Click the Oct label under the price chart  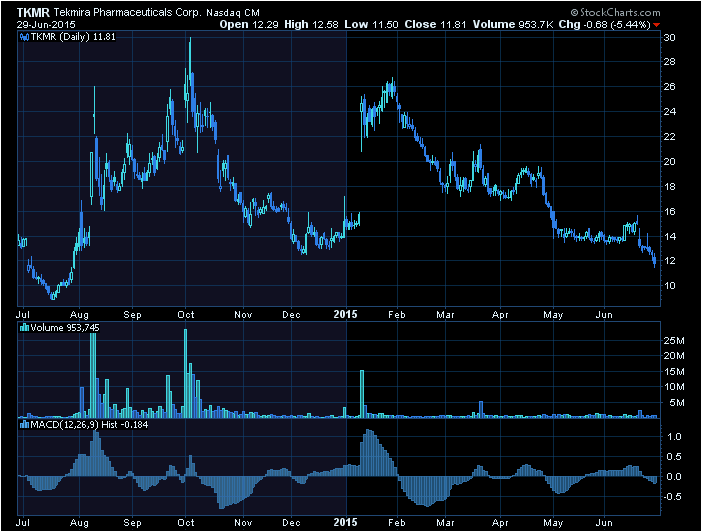[186, 315]
